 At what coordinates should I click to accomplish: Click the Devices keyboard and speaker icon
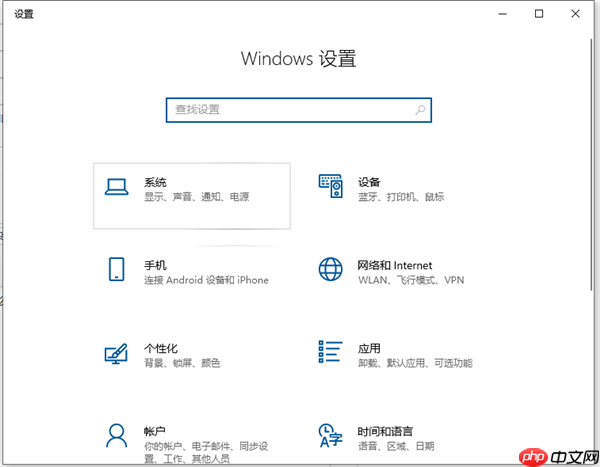pyautogui.click(x=331, y=186)
